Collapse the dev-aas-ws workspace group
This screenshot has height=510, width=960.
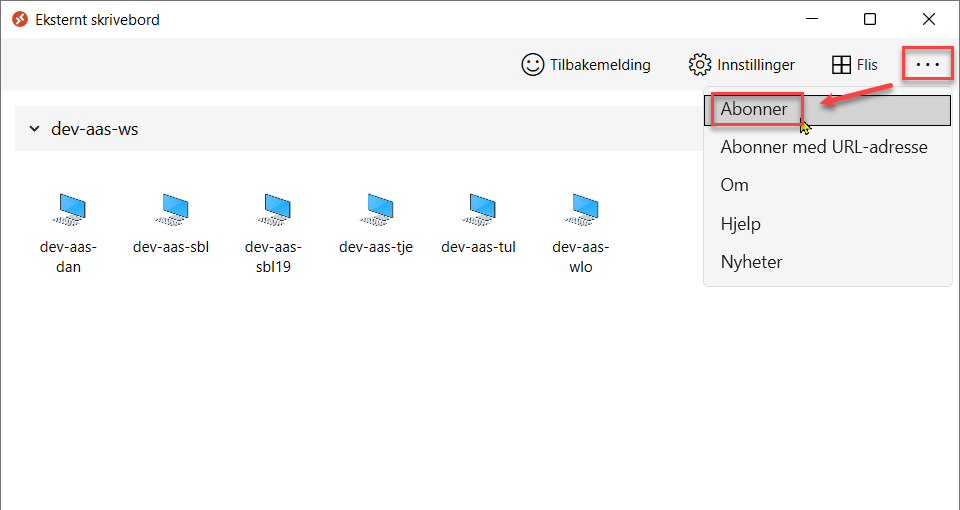click(35, 129)
